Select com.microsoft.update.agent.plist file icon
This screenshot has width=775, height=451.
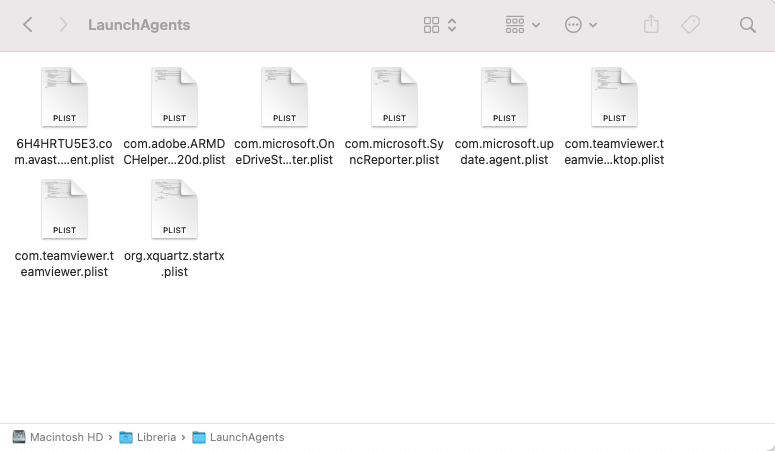click(505, 97)
